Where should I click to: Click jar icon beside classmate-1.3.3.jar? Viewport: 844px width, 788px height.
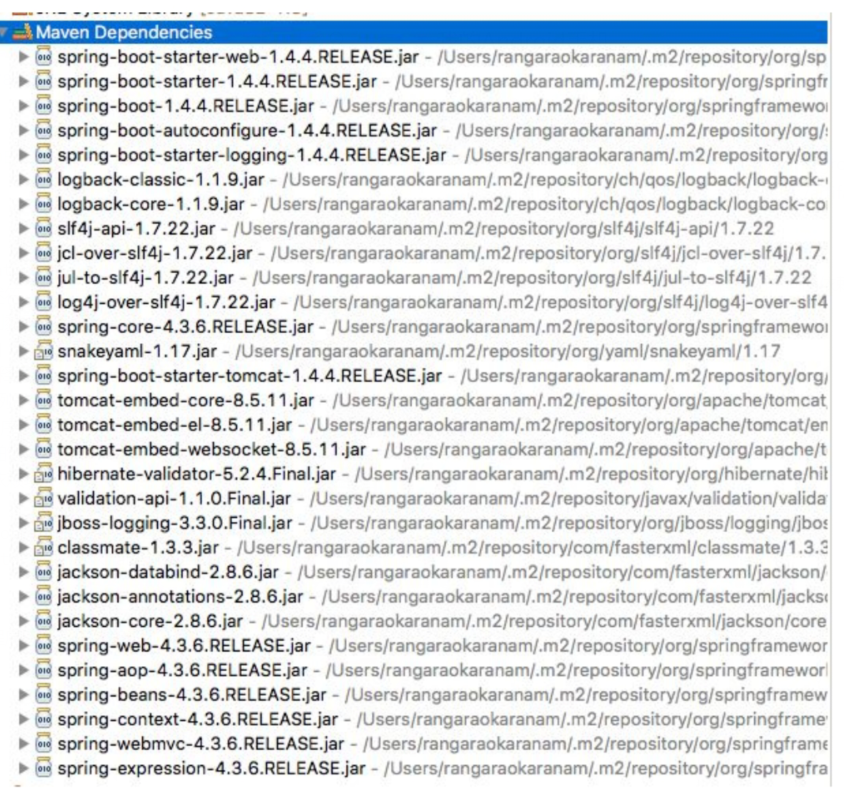pos(43,547)
